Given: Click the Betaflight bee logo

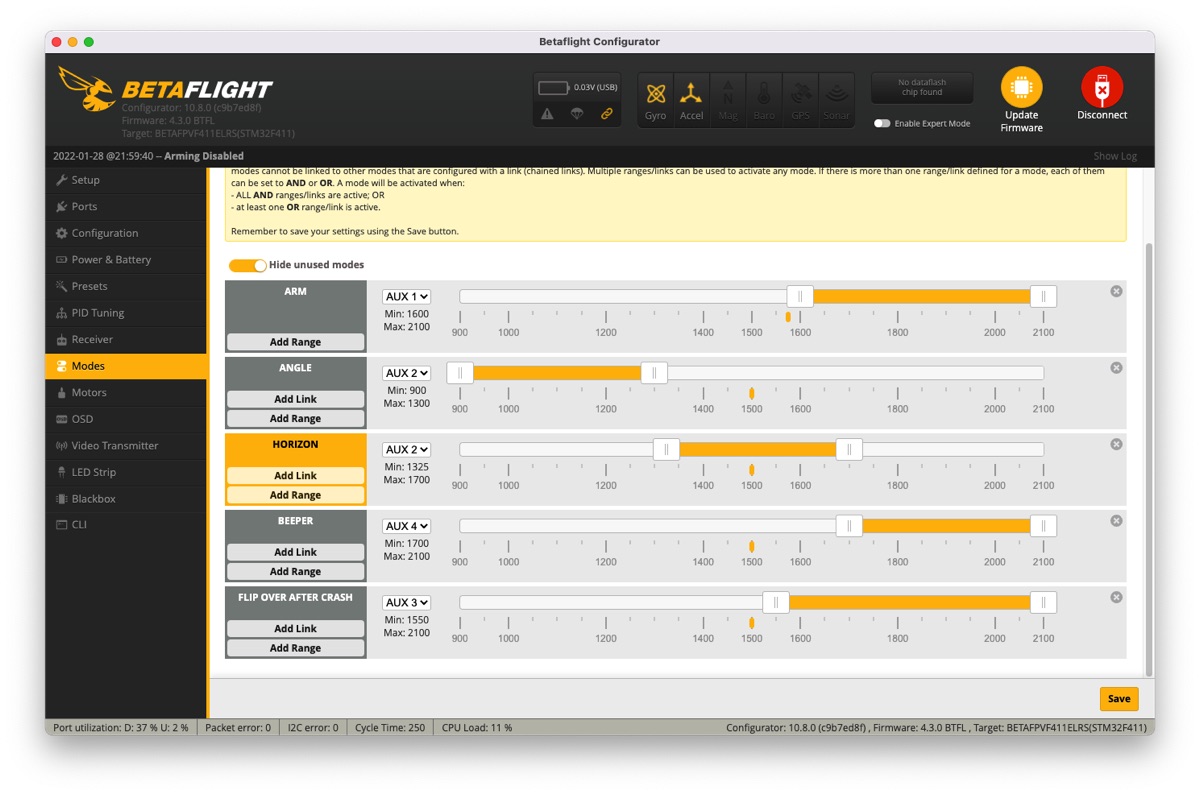Looking at the screenshot, I should point(86,89).
